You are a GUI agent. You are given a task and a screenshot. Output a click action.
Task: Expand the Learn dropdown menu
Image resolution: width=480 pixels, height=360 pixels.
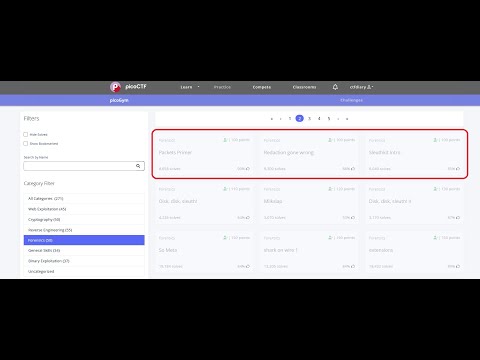pyautogui.click(x=190, y=87)
